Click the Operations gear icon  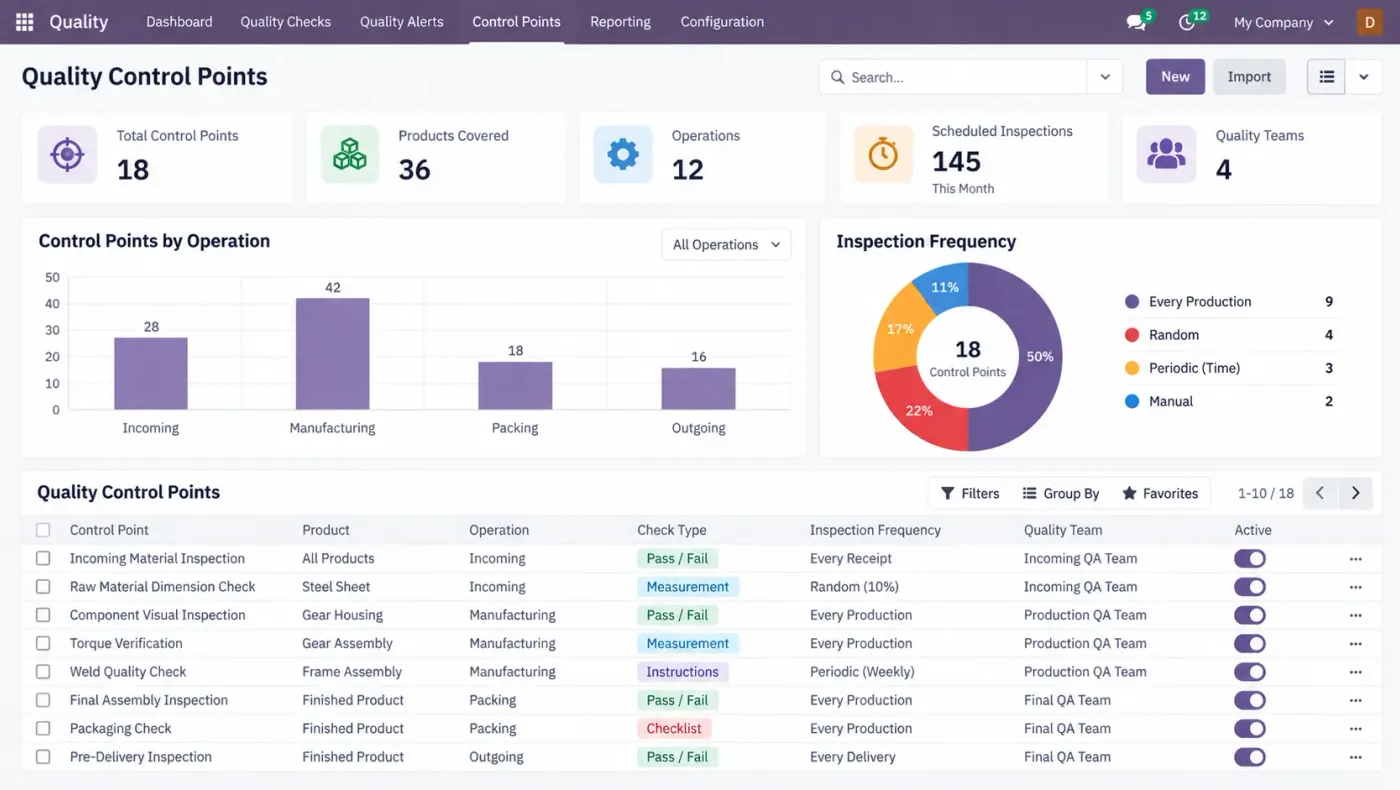coord(623,155)
